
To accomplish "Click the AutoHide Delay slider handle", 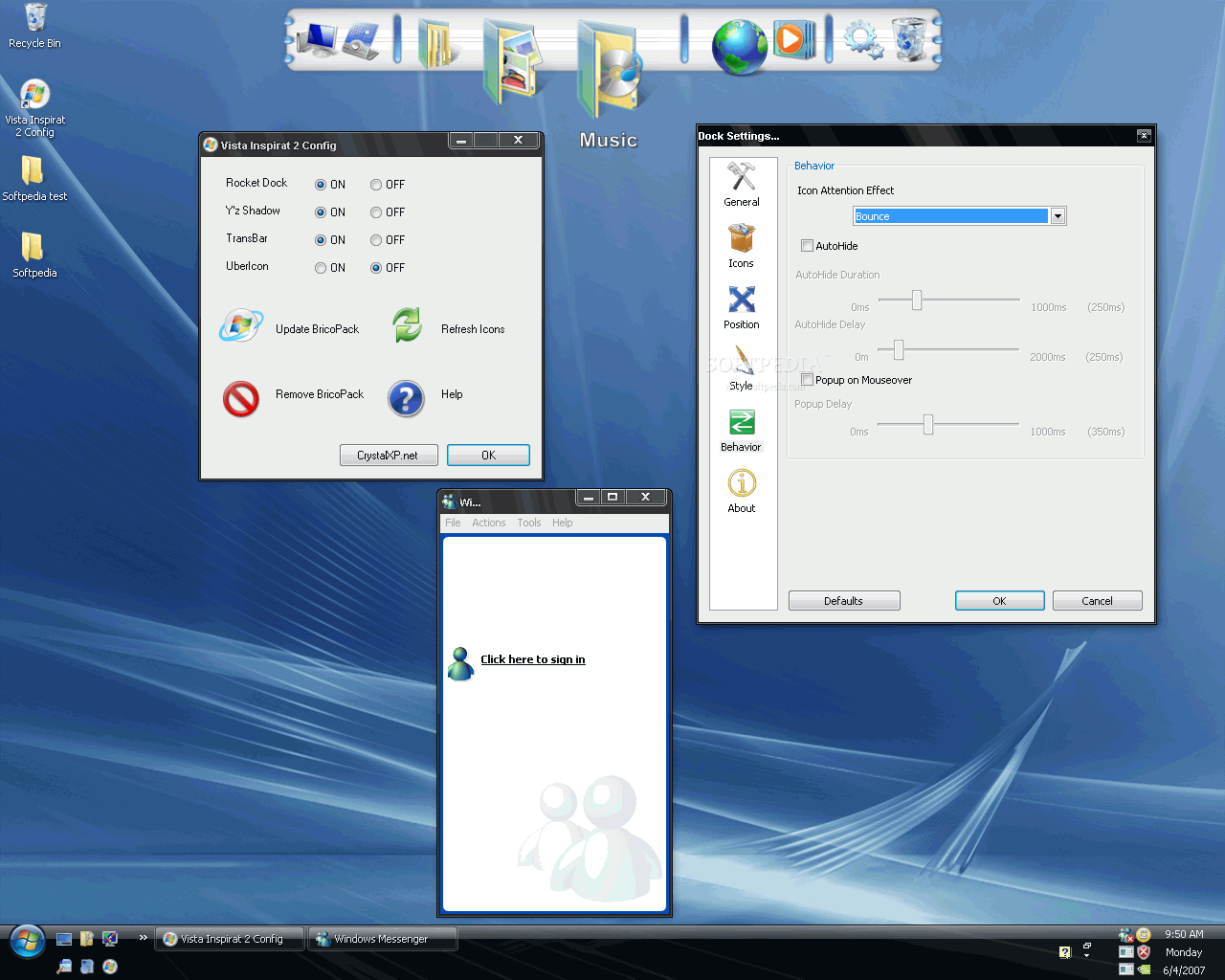I will pos(899,350).
